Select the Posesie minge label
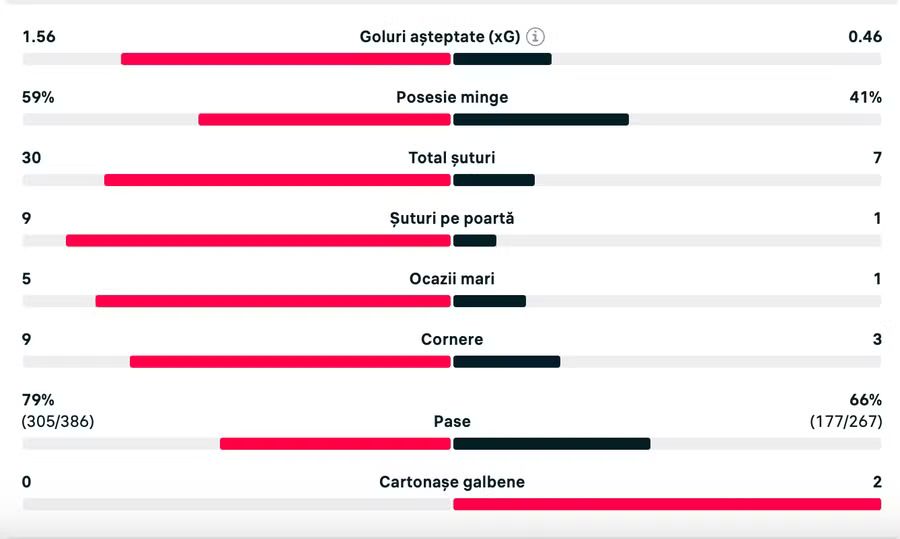The width and height of the screenshot is (900, 539). (452, 97)
